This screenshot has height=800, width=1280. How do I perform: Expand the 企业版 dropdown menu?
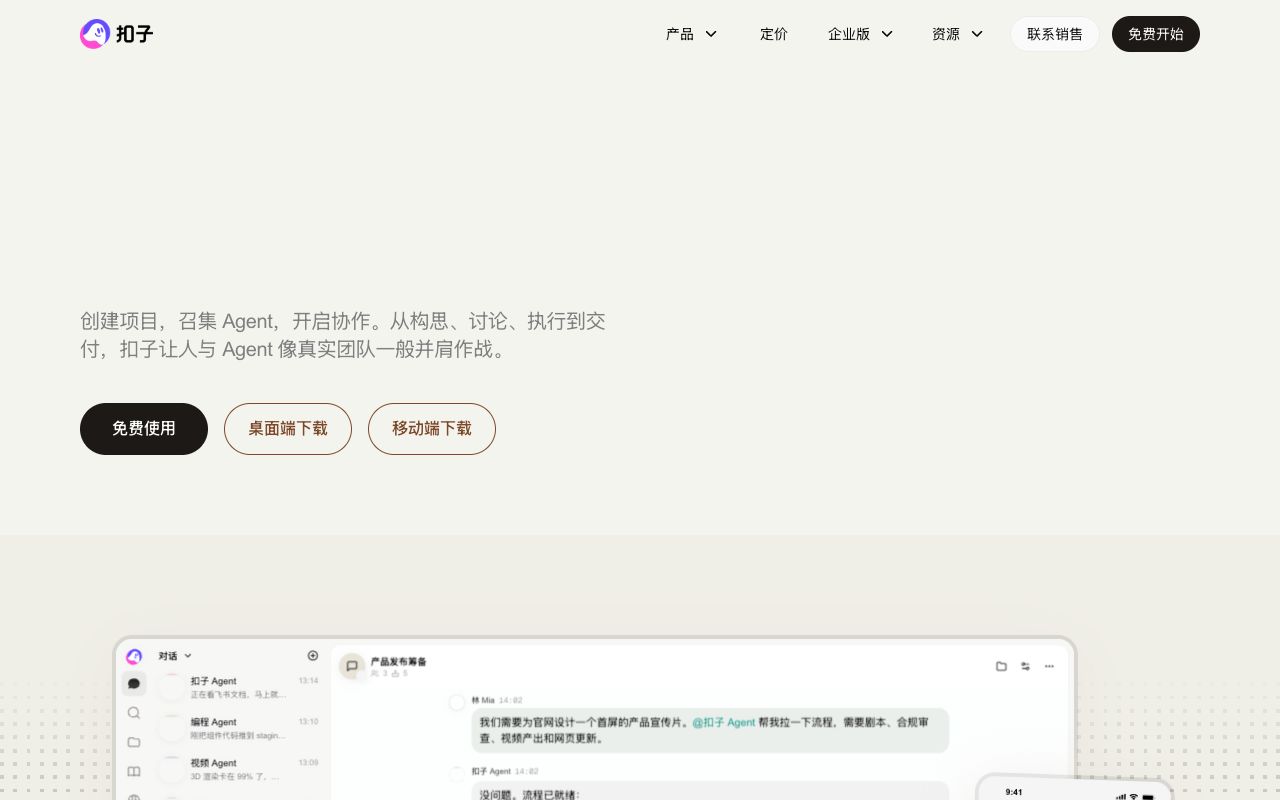point(861,34)
